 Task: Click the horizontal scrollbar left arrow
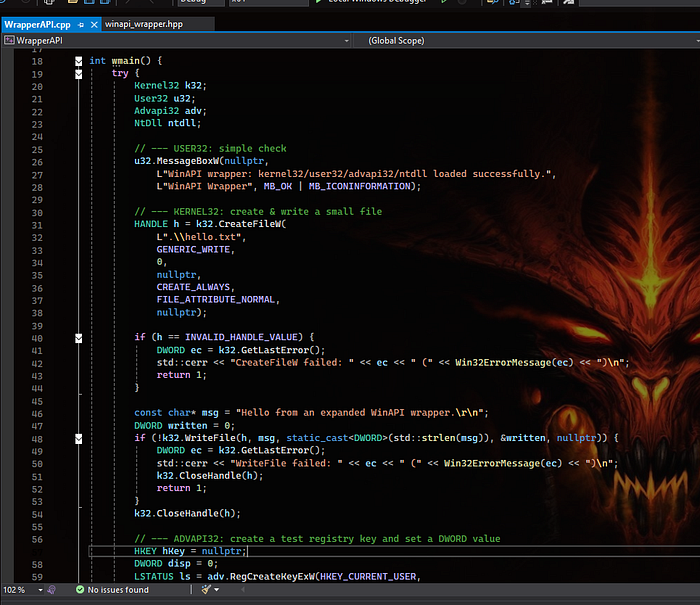click(243, 590)
